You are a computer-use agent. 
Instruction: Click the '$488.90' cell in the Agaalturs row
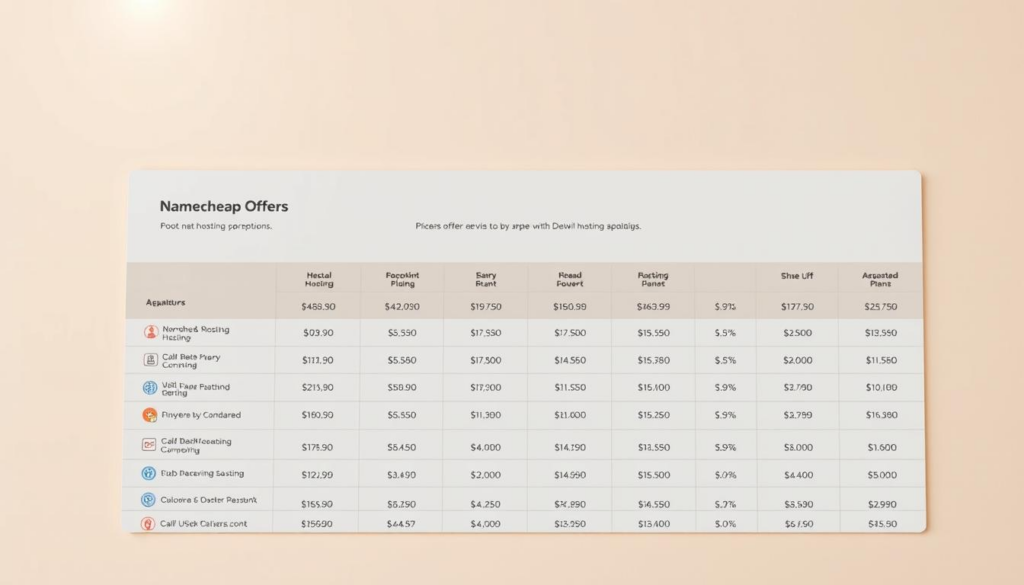tap(319, 306)
